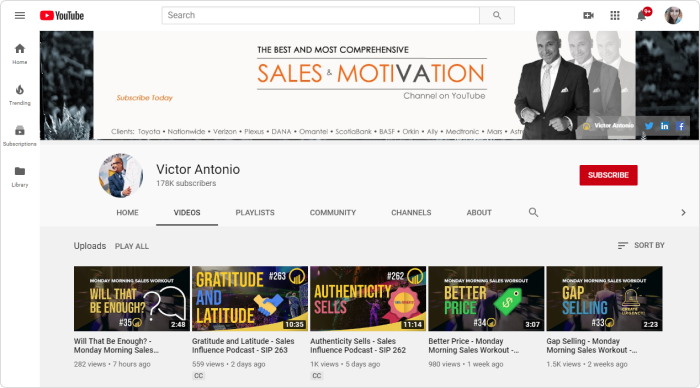The height and width of the screenshot is (388, 700).
Task: Open the Channels tab
Action: click(x=411, y=213)
